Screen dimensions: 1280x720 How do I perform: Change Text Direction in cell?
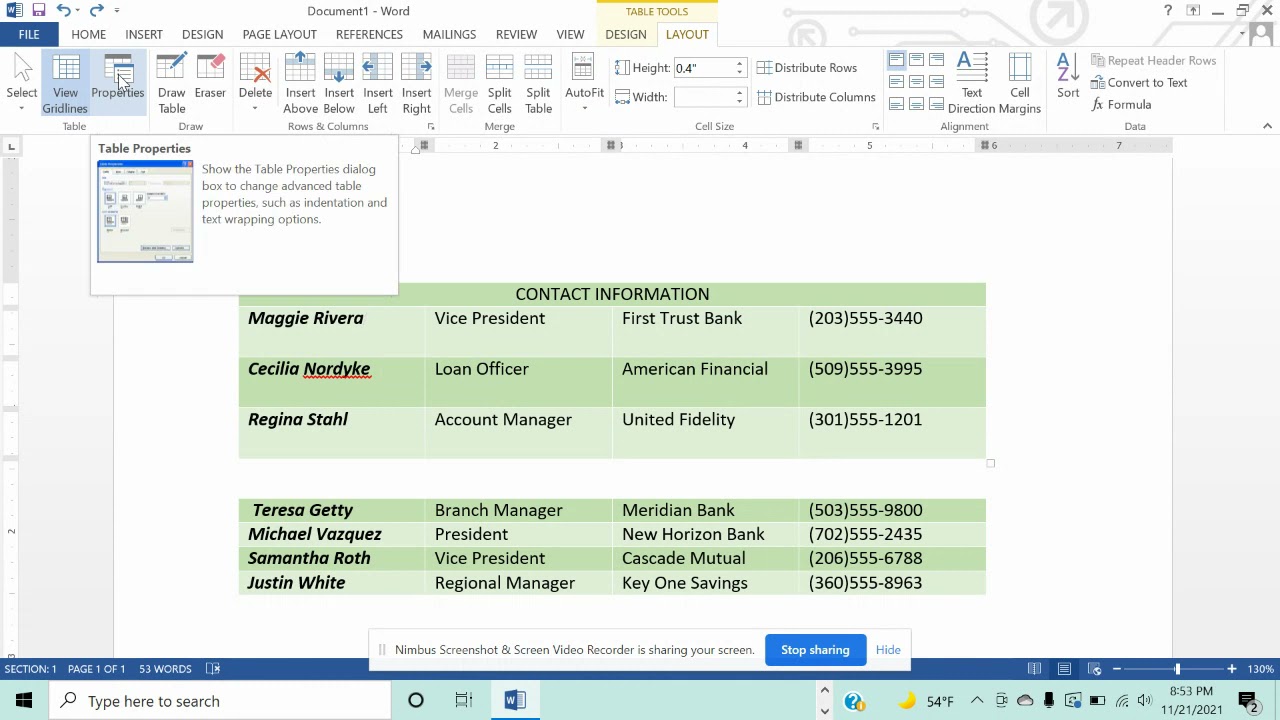pyautogui.click(x=971, y=84)
